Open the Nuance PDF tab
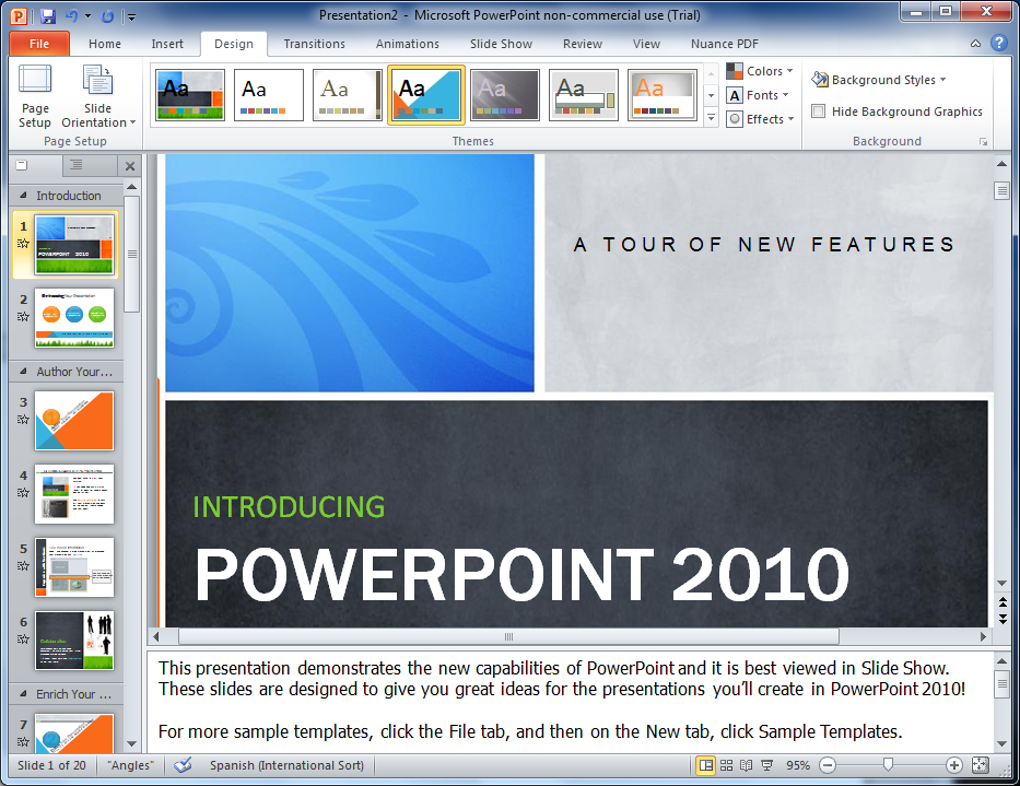 pos(724,44)
